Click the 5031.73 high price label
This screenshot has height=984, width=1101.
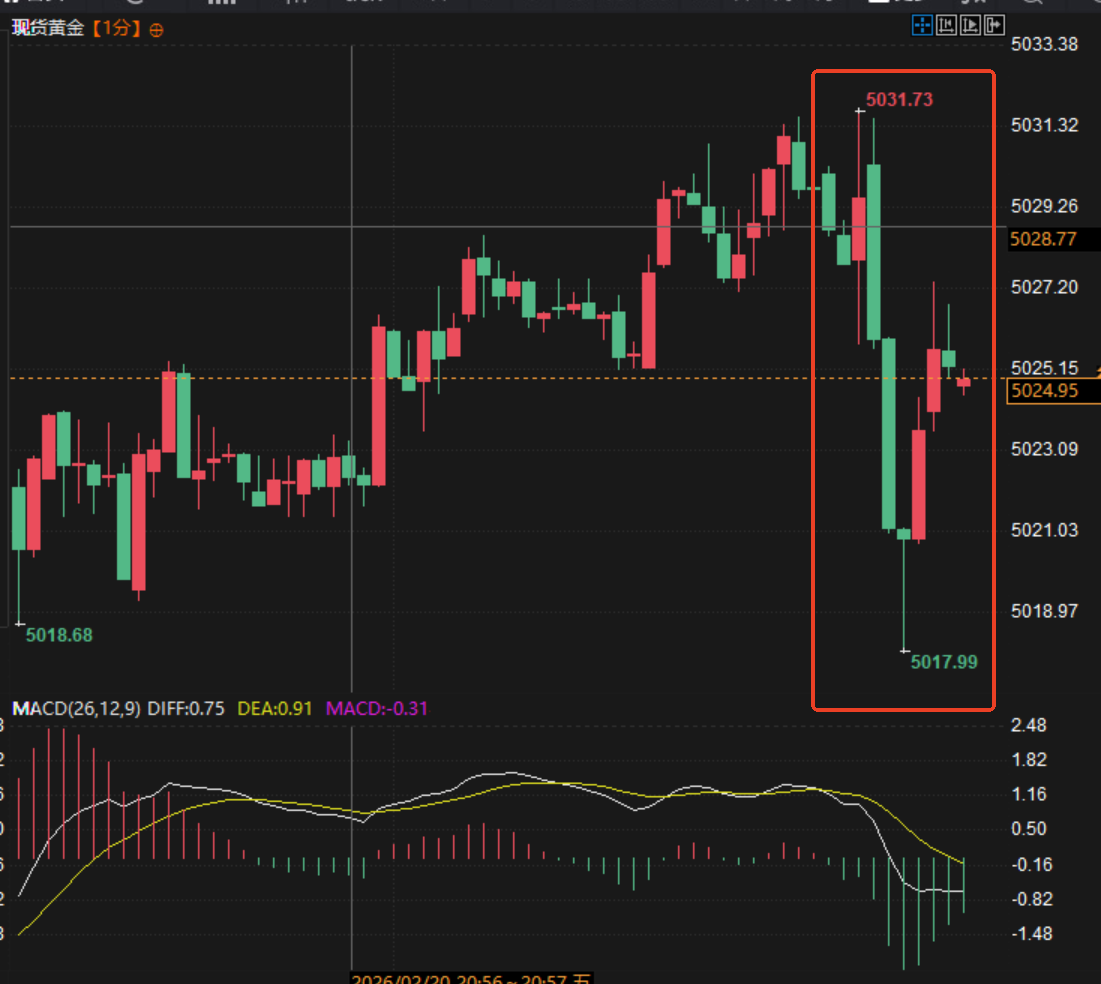point(899,100)
